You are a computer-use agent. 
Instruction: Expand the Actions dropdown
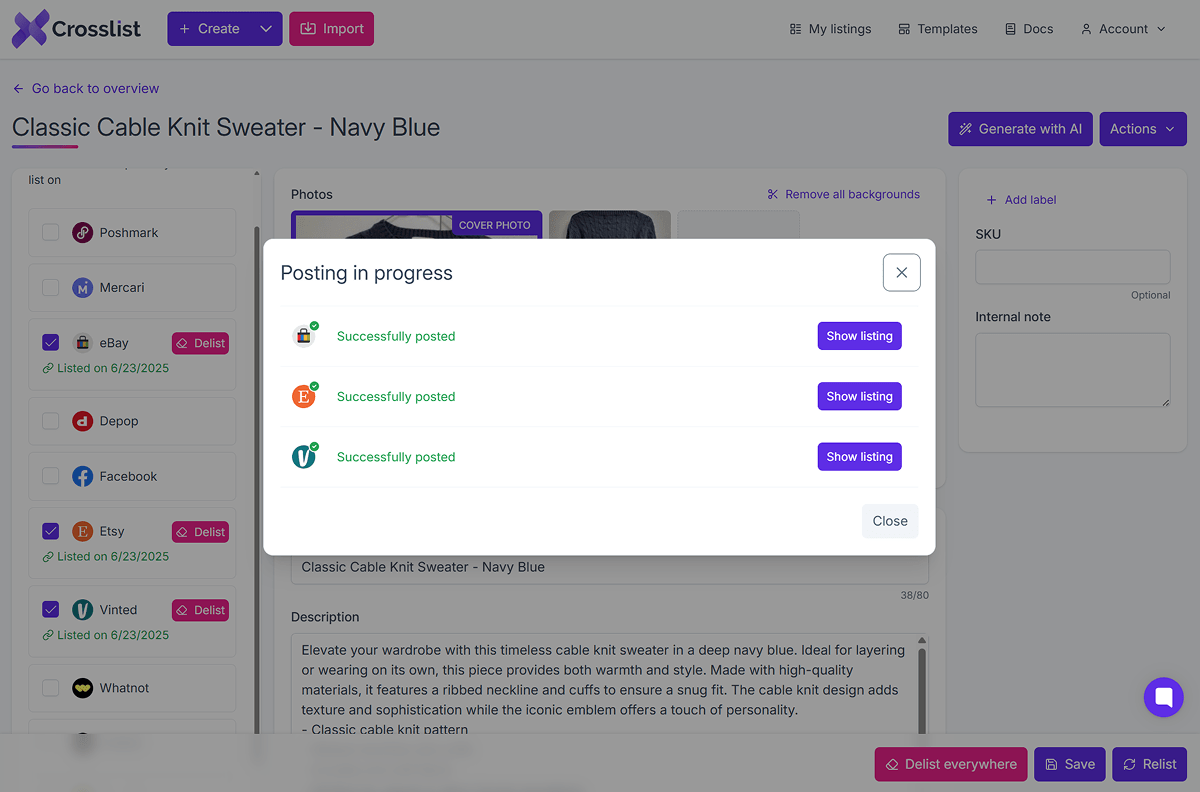(x=1143, y=129)
